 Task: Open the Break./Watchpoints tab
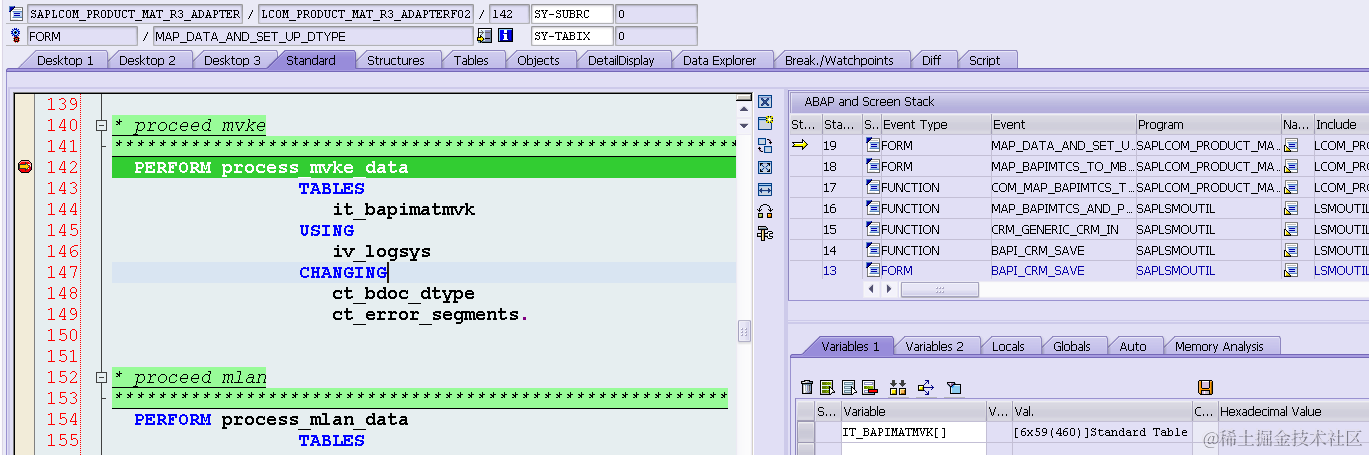point(839,60)
